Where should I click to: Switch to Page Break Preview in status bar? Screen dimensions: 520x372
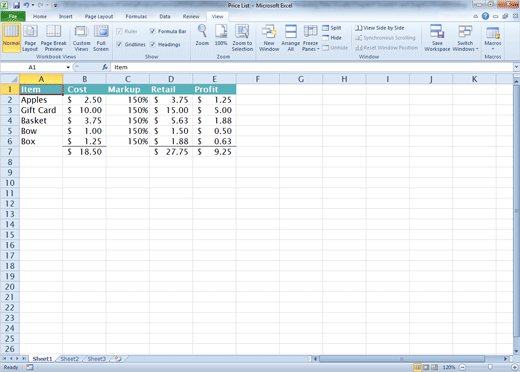[434, 367]
